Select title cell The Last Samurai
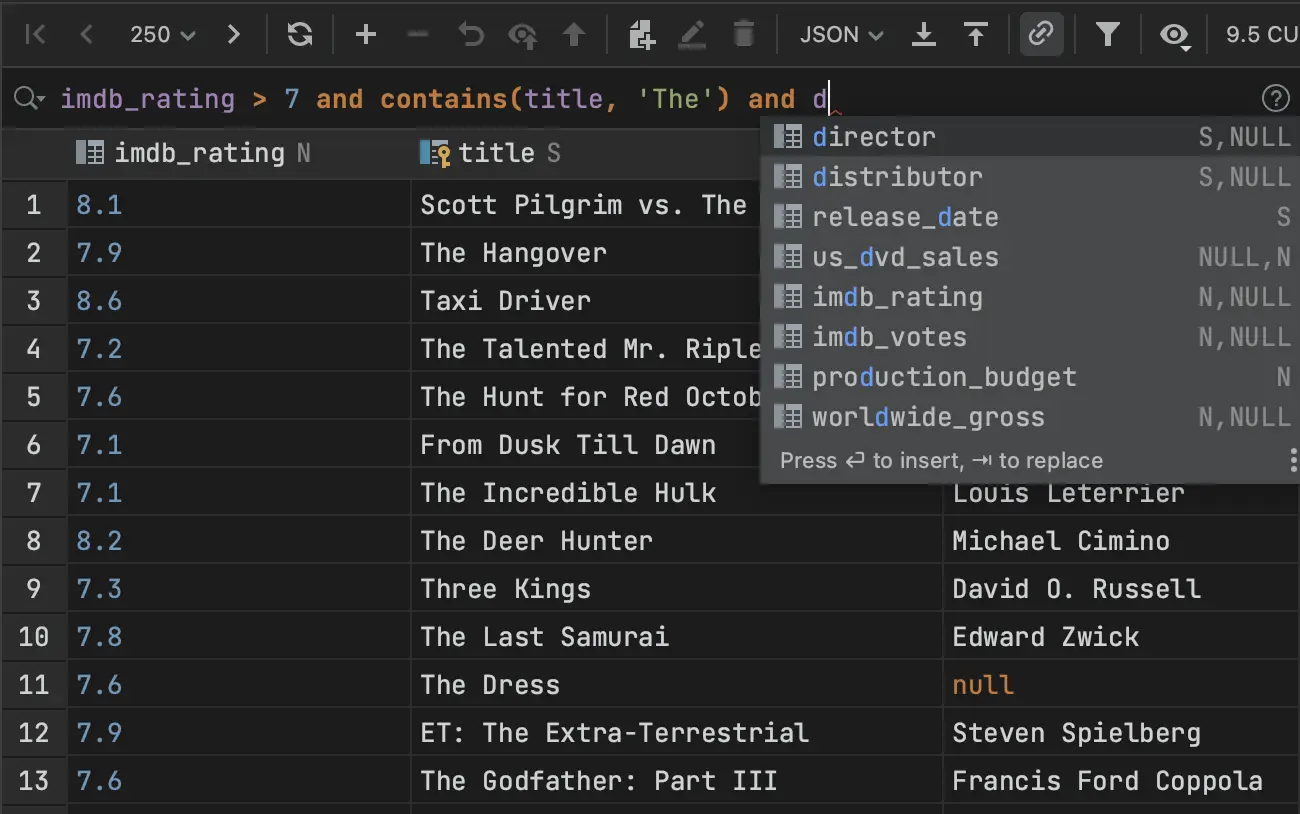Image resolution: width=1300 pixels, height=814 pixels. click(x=677, y=637)
